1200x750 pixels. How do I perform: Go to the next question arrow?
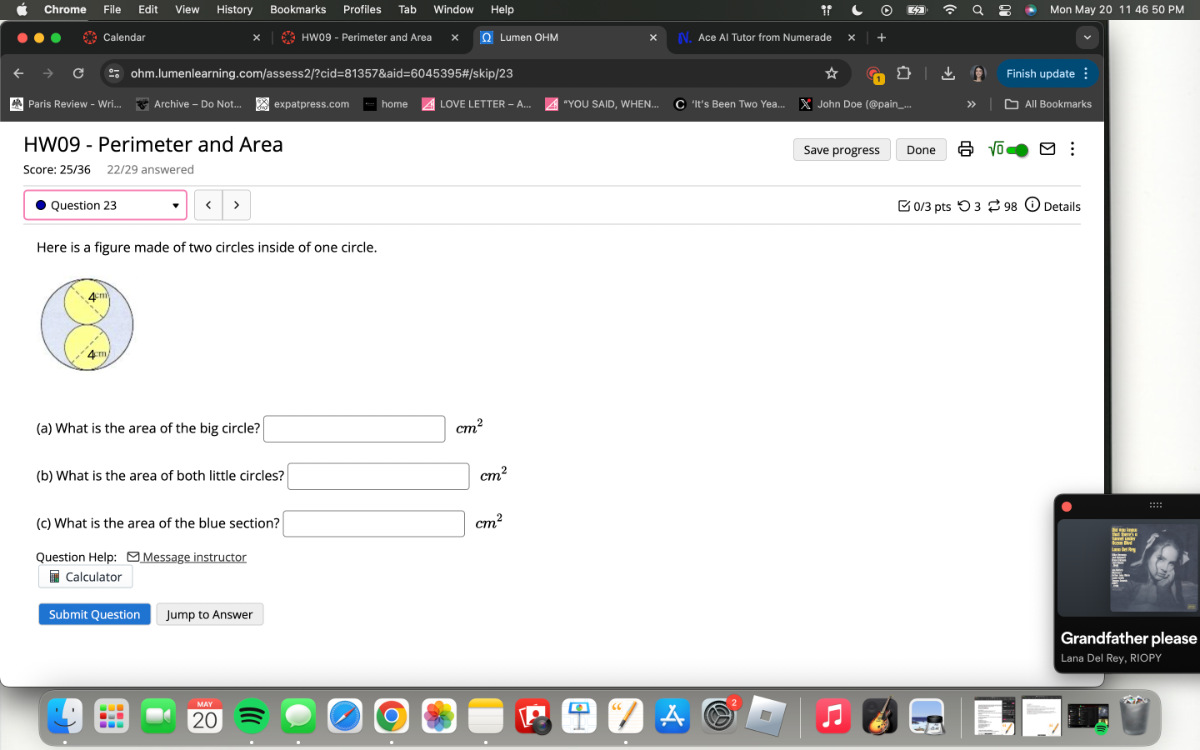(236, 205)
